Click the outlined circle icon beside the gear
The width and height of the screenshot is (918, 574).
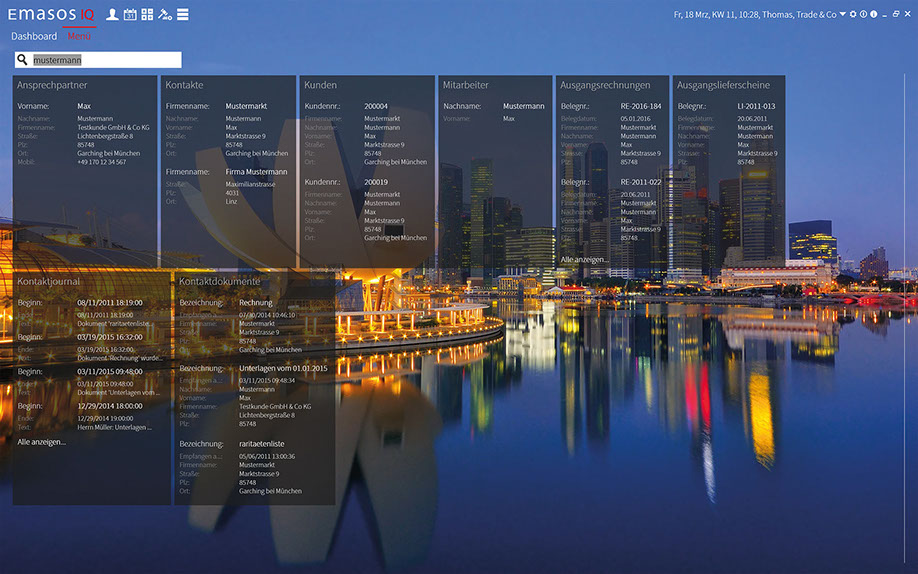(x=863, y=15)
